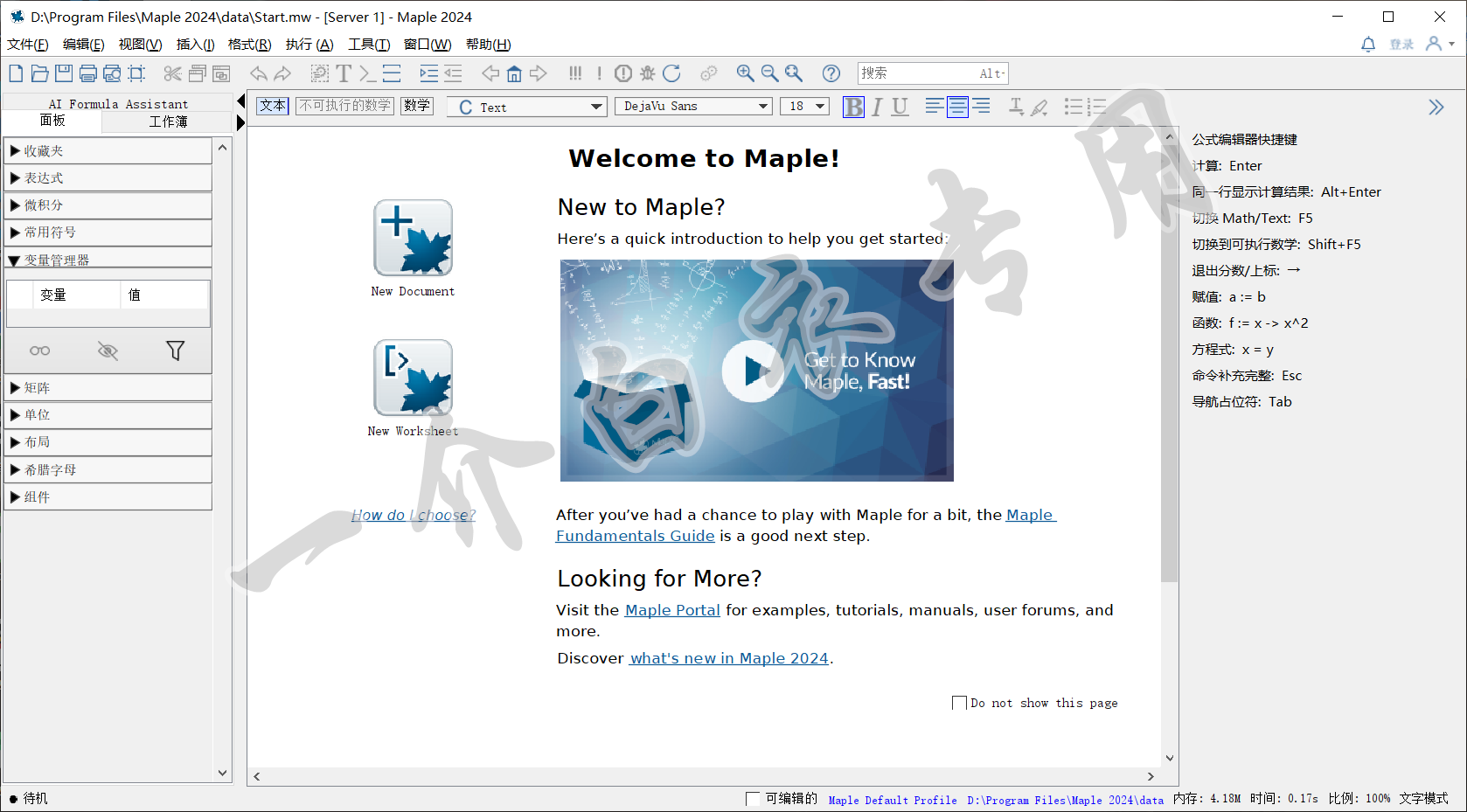
Task: Switch to 数学 input mode button
Action: click(417, 106)
